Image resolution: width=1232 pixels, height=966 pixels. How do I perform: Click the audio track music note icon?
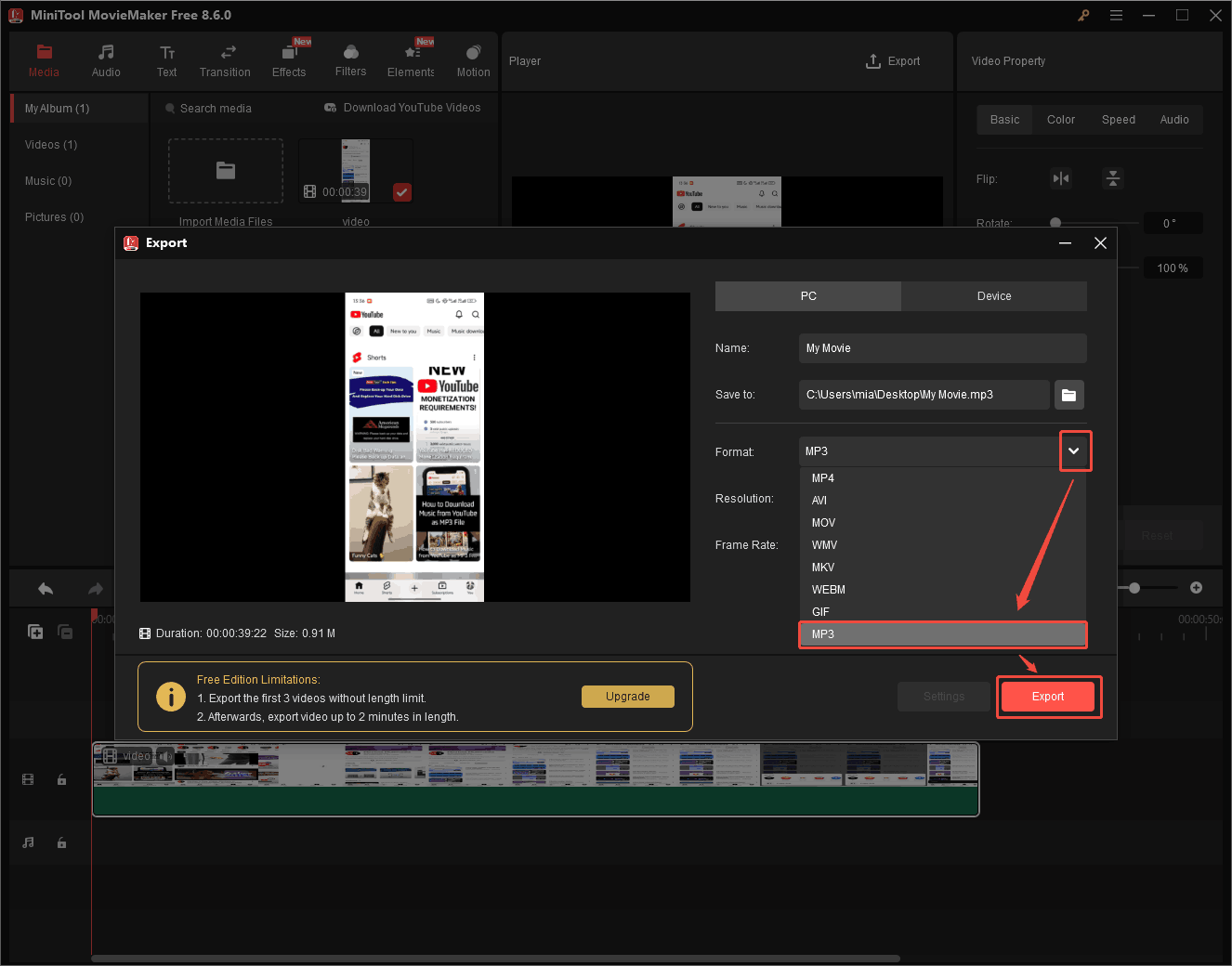[28, 843]
